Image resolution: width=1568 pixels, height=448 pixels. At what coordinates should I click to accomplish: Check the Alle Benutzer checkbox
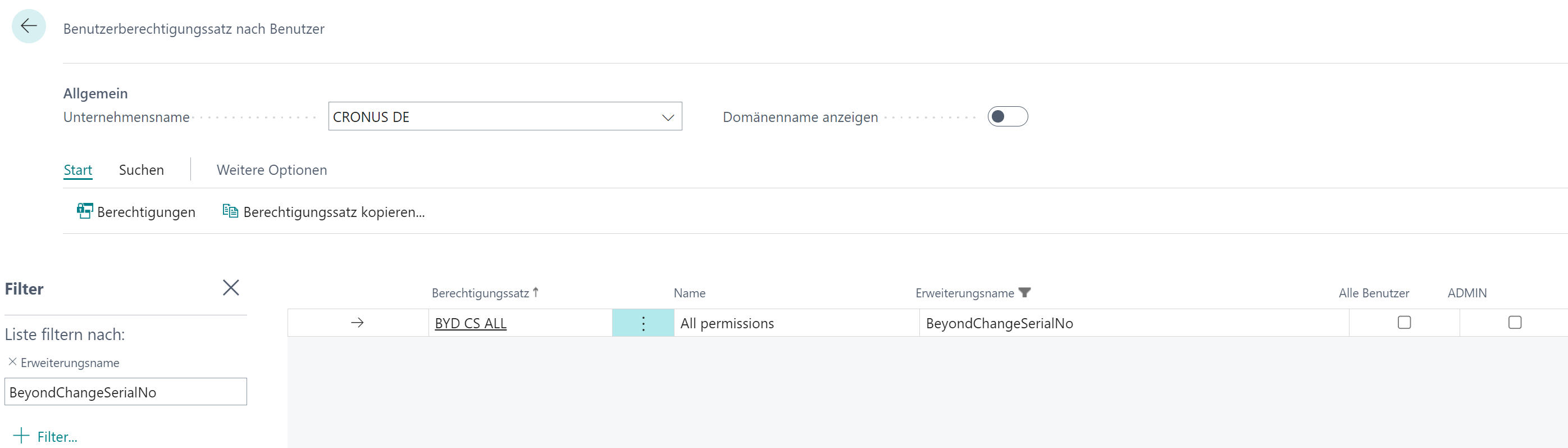pos(1403,323)
